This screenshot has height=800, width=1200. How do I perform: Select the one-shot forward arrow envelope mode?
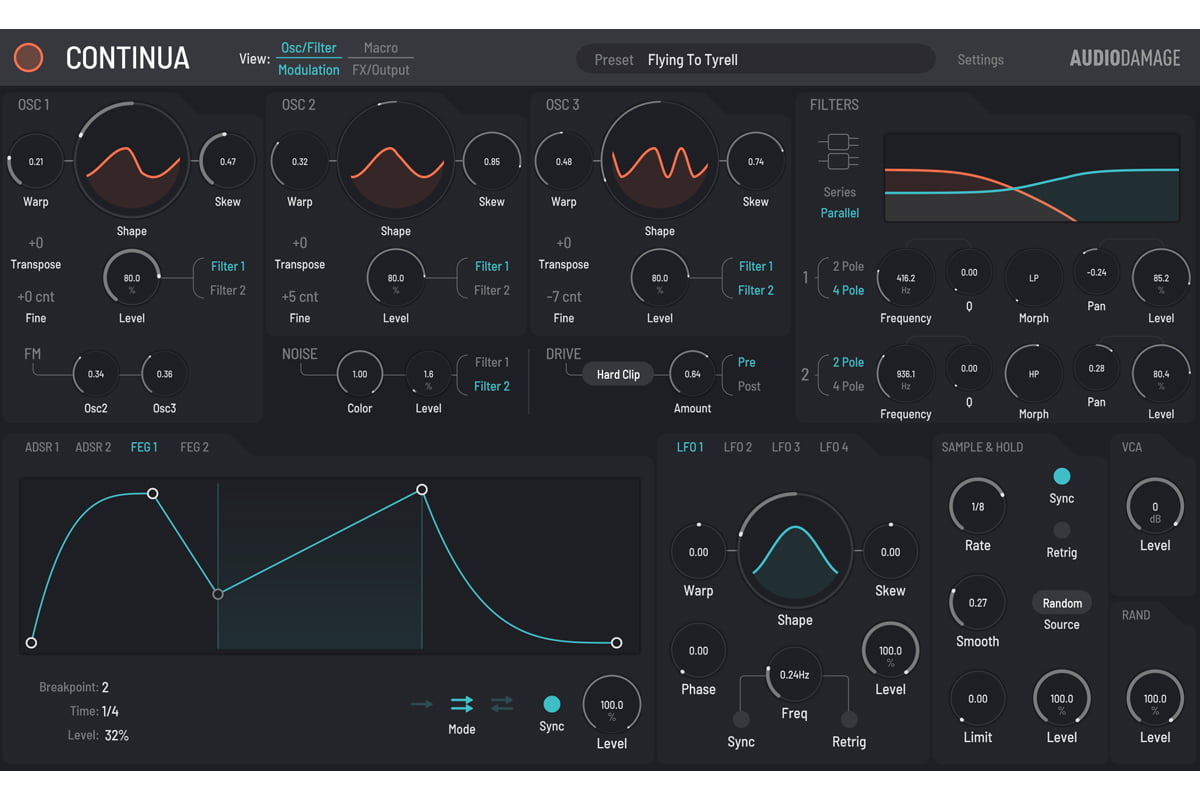pyautogui.click(x=422, y=704)
